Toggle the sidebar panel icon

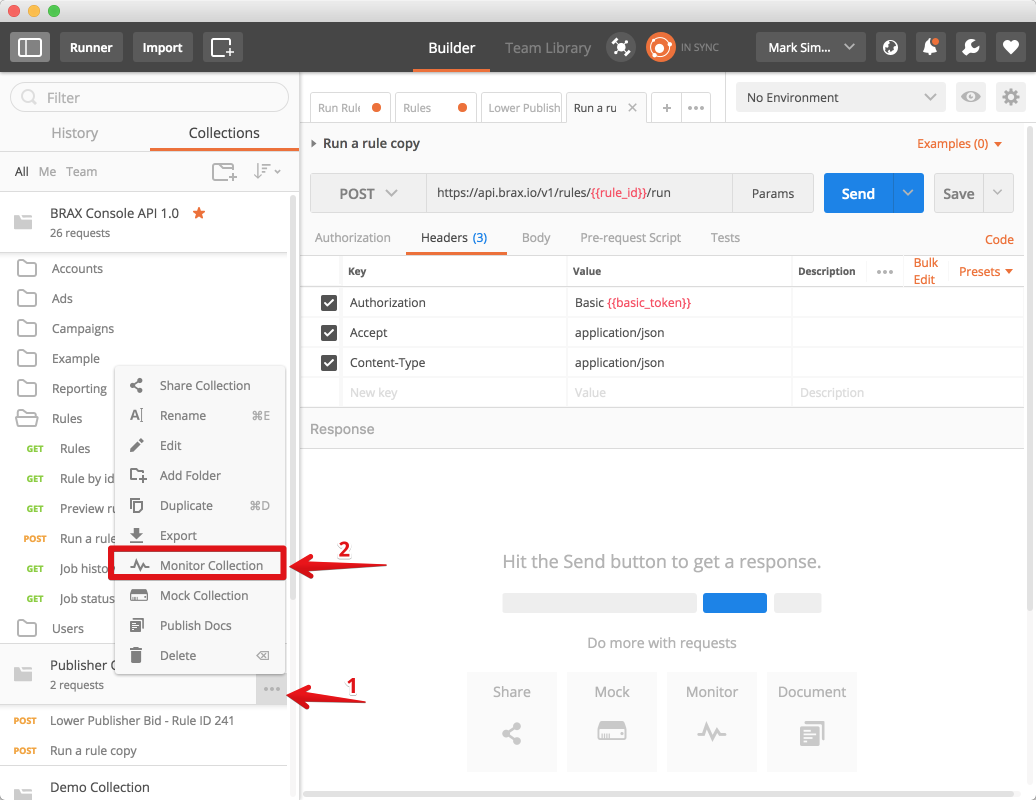(x=30, y=48)
